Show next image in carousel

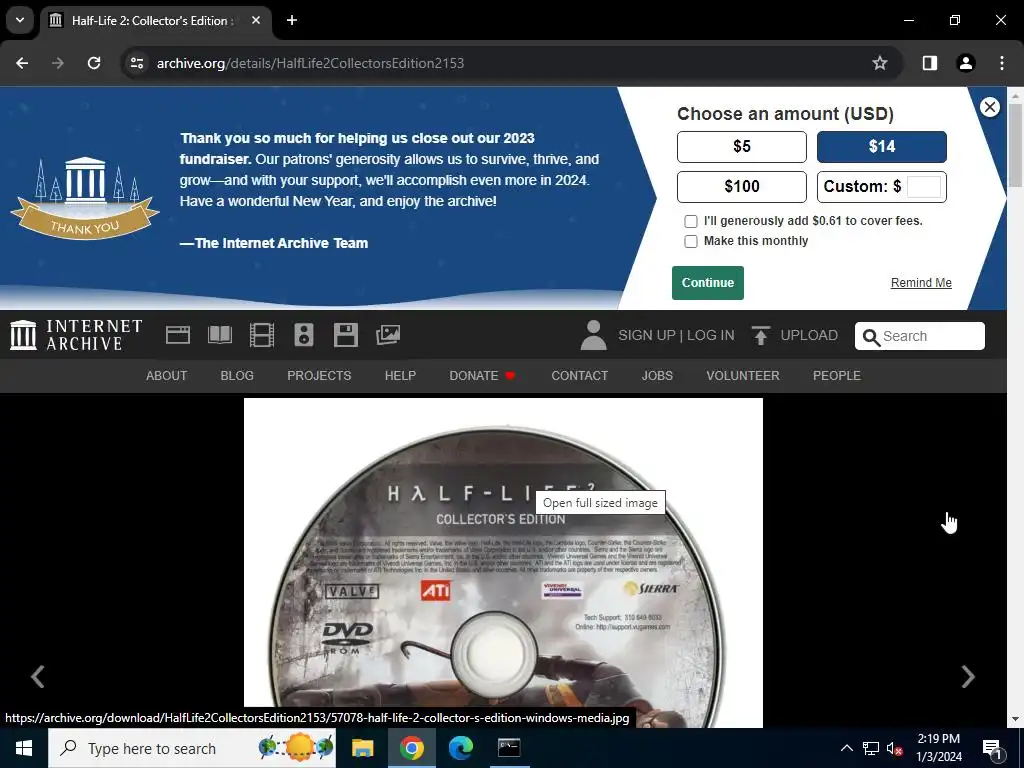click(x=968, y=677)
